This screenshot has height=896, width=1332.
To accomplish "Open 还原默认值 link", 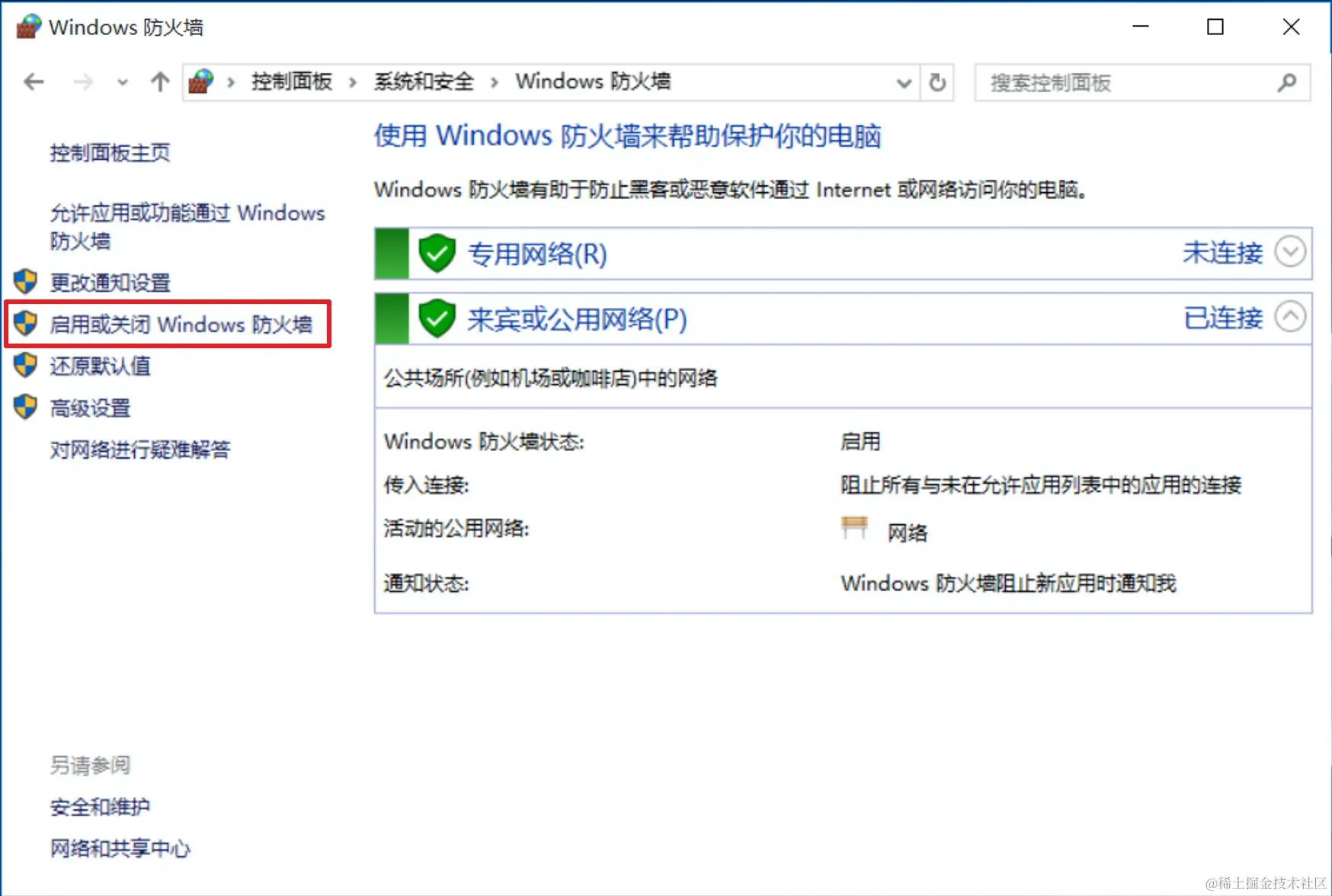I will tap(100, 366).
